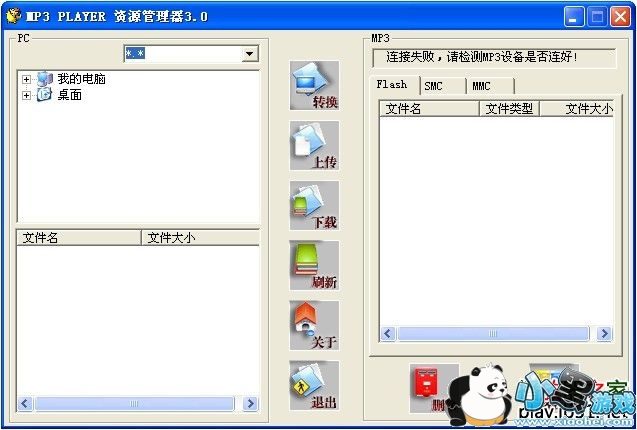Viewport: 637px width, 430px height.
Task: Click the 转换 convert icon button
Action: coord(314,85)
